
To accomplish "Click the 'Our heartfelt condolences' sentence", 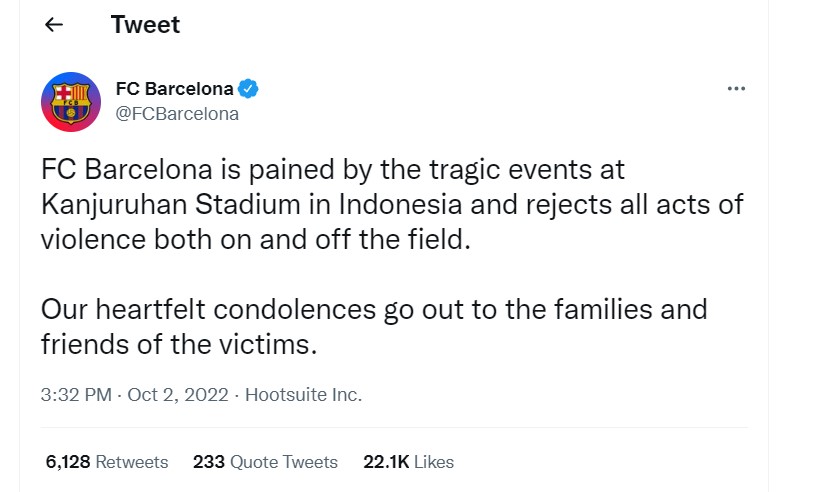I will point(208,309).
